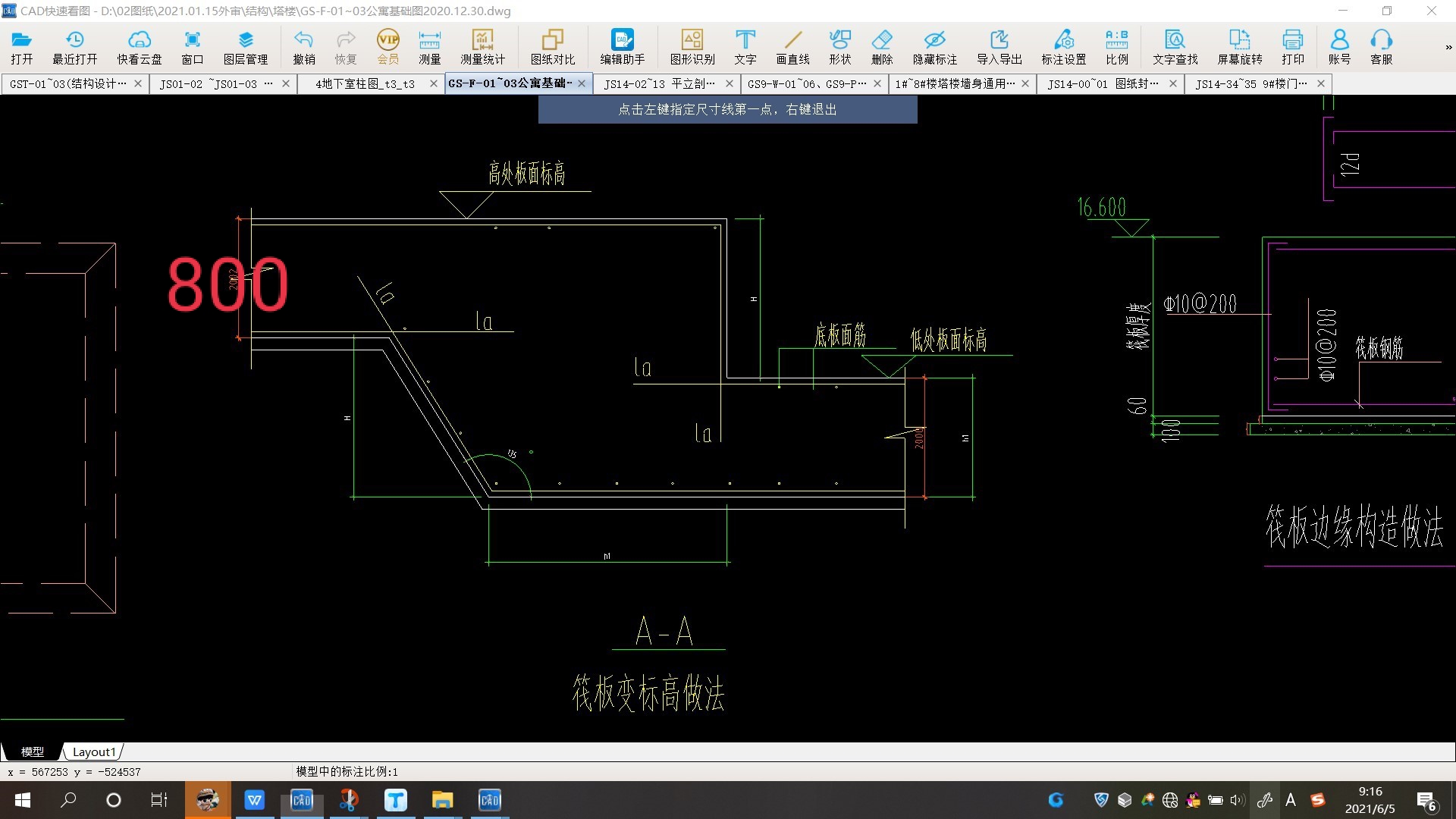
Task: Select the 测量 measure tool
Action: [x=429, y=47]
